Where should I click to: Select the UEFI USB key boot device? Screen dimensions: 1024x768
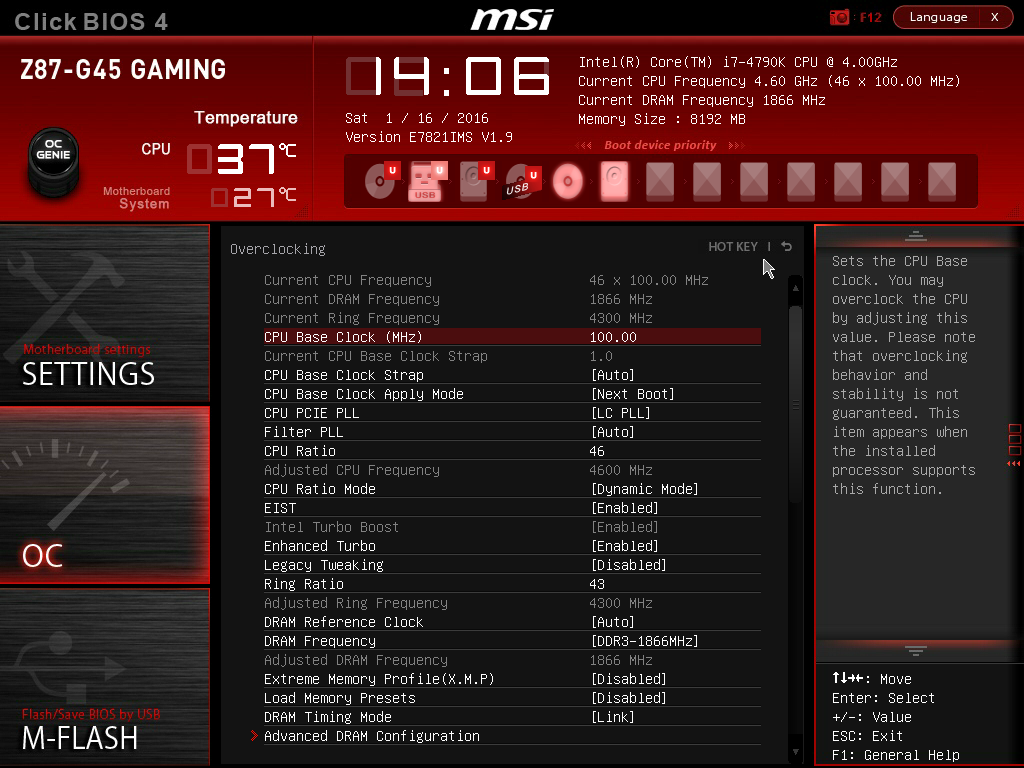(426, 180)
